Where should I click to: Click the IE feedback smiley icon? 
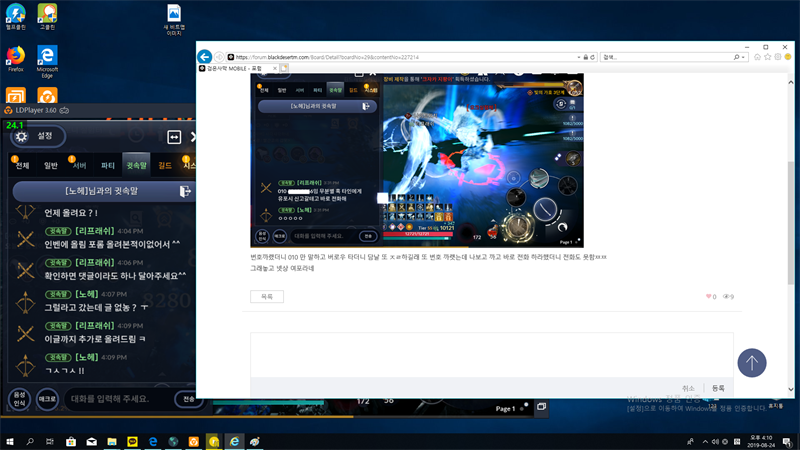click(x=788, y=57)
